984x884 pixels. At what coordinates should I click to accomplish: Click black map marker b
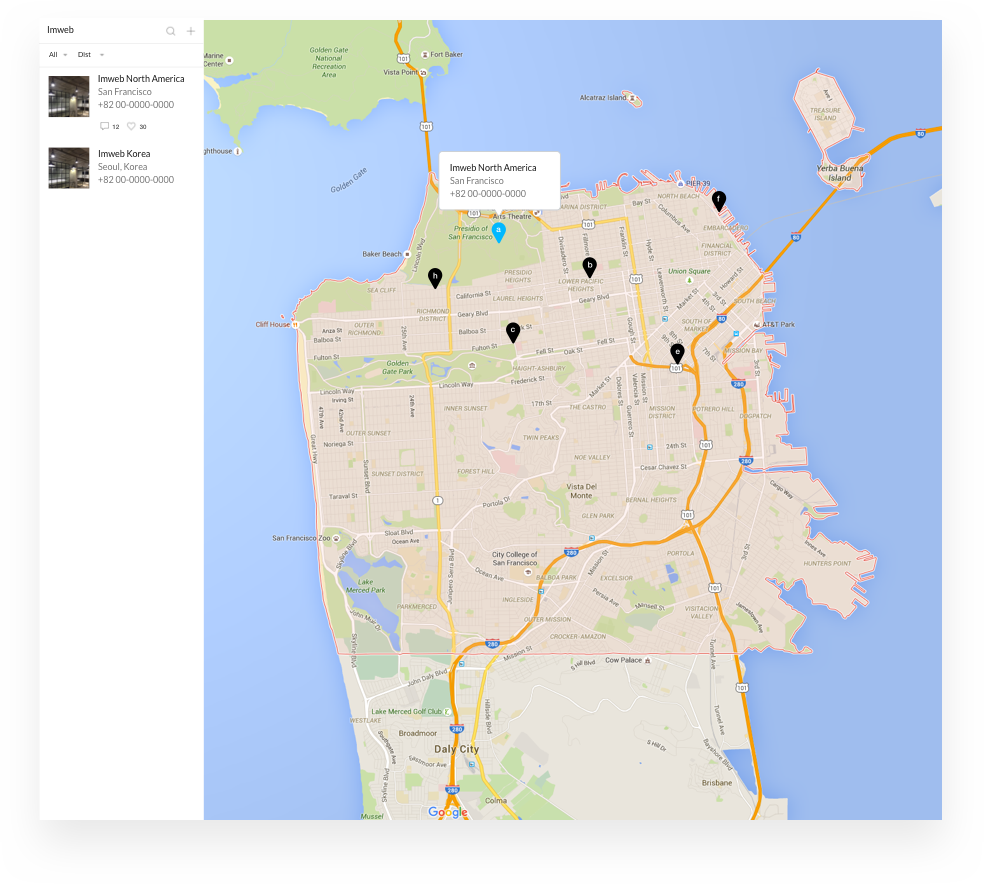tap(589, 267)
